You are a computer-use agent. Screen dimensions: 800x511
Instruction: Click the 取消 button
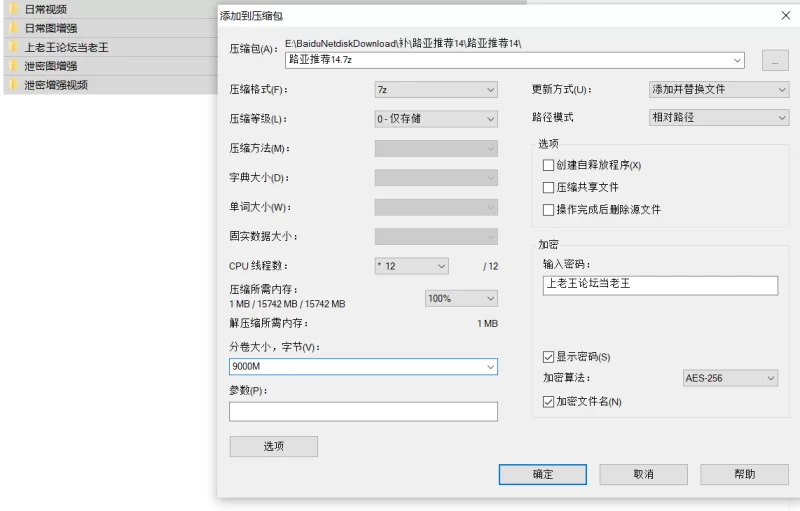(x=643, y=474)
